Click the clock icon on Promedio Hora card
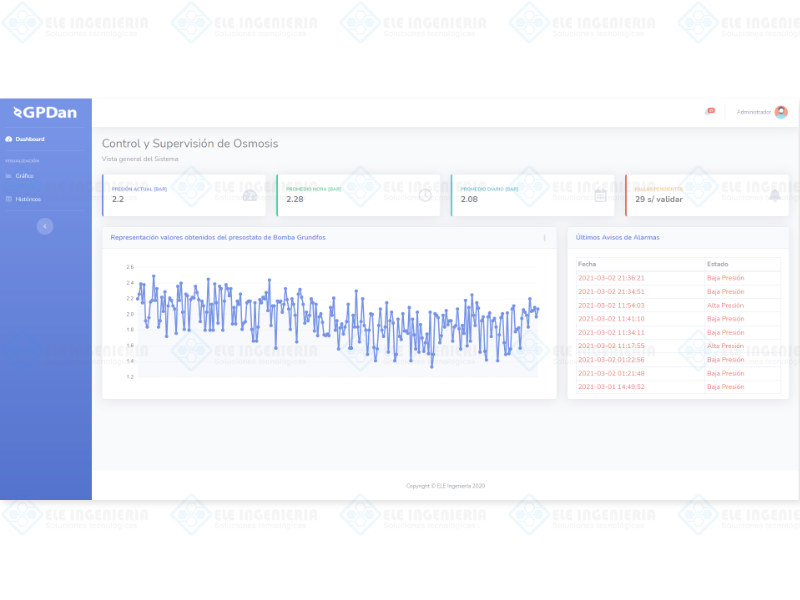This screenshot has width=800, height=600. 425,195
